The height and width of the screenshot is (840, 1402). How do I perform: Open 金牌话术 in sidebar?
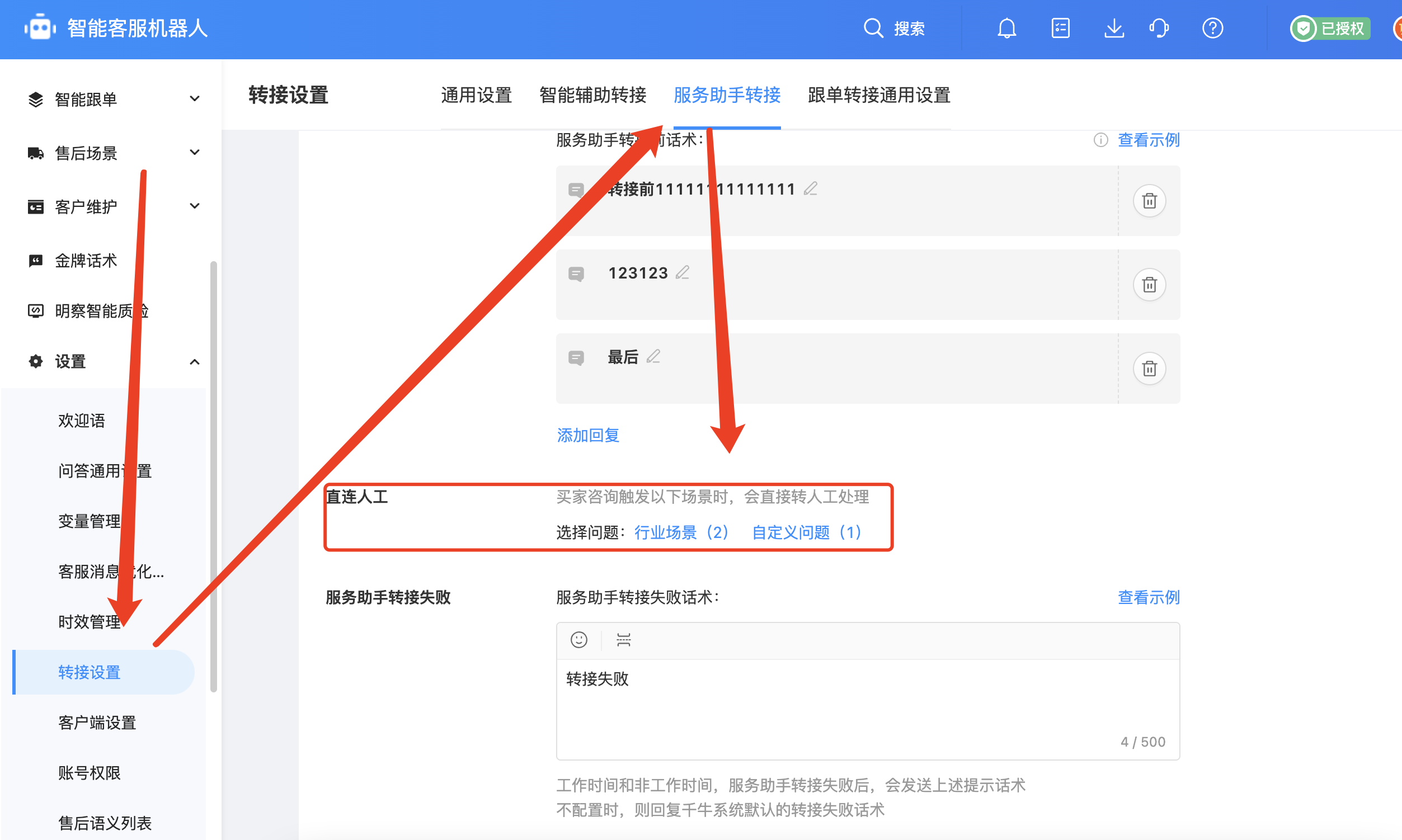86,261
